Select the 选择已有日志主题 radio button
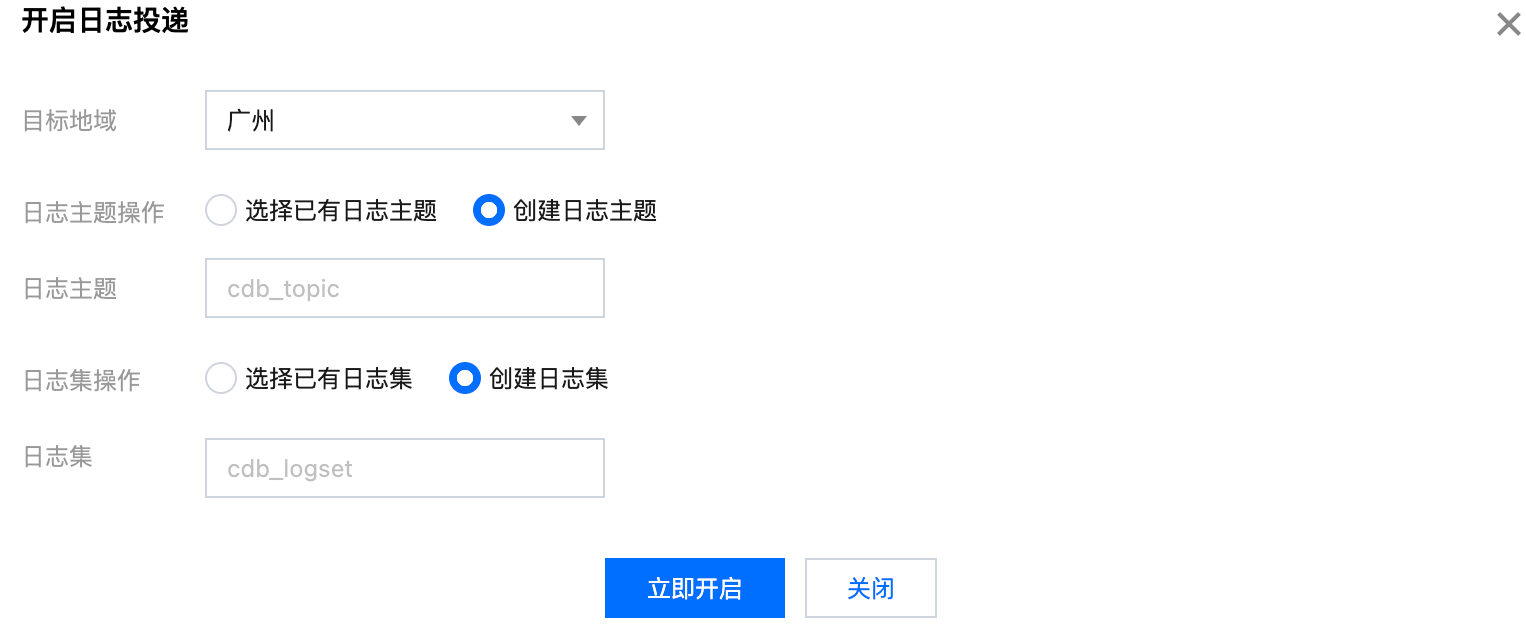The height and width of the screenshot is (628, 1526). pos(220,211)
